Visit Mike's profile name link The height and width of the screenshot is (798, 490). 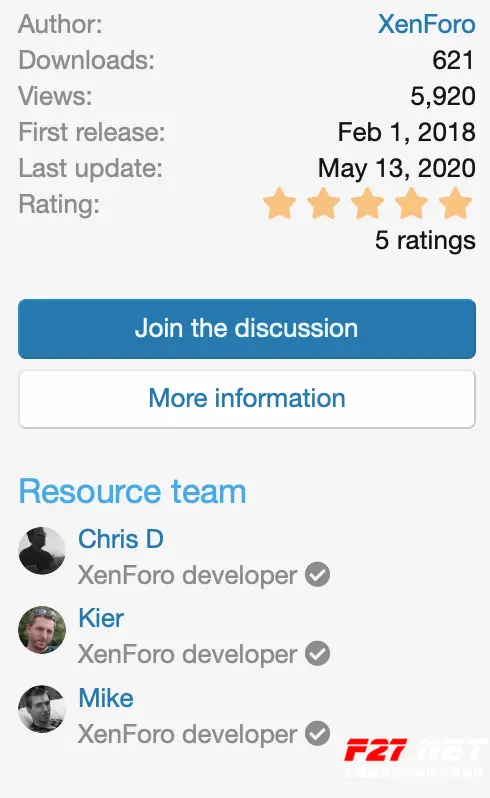(106, 698)
